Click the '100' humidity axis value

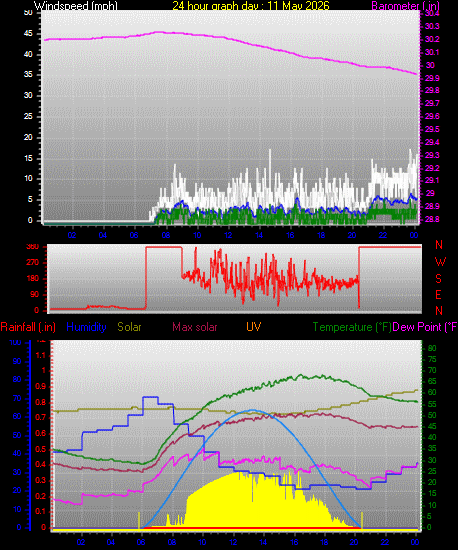pyautogui.click(x=15, y=342)
